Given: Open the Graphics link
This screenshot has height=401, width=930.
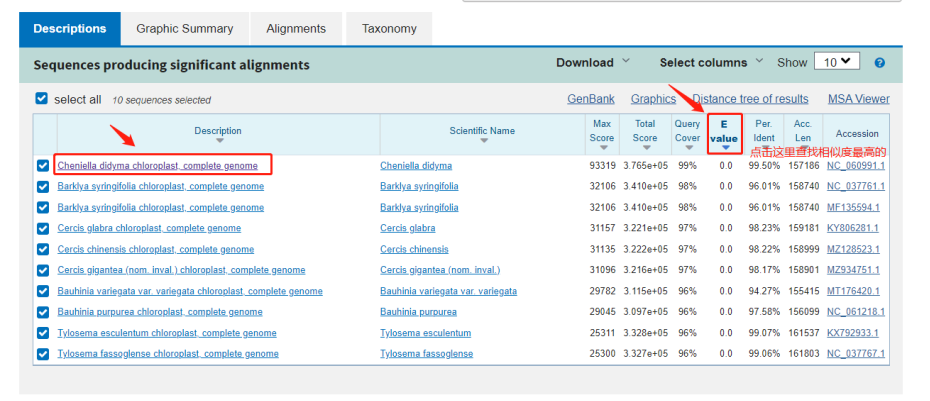Looking at the screenshot, I should (653, 99).
